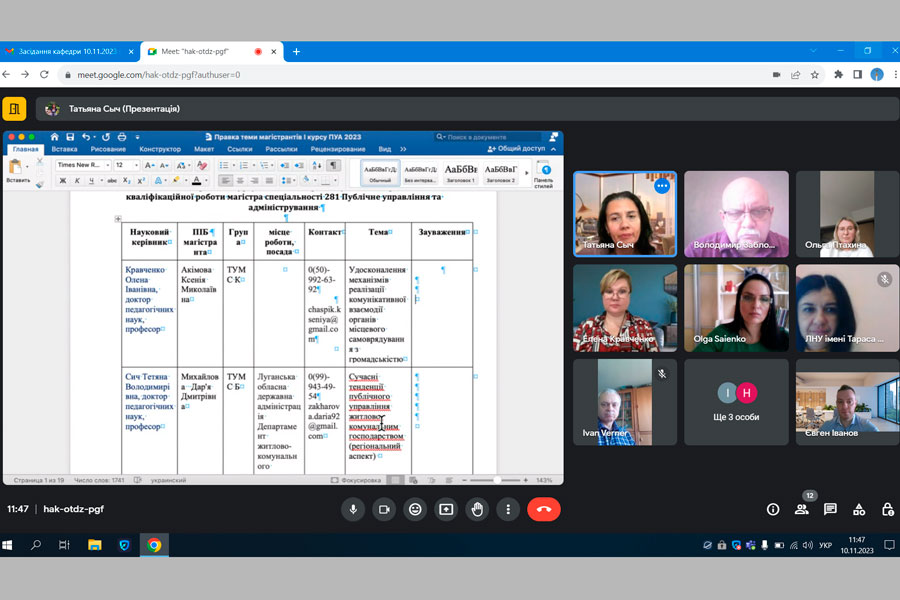The image size is (900, 600).
Task: Click the Поиск в документе search field
Action: 488,137
